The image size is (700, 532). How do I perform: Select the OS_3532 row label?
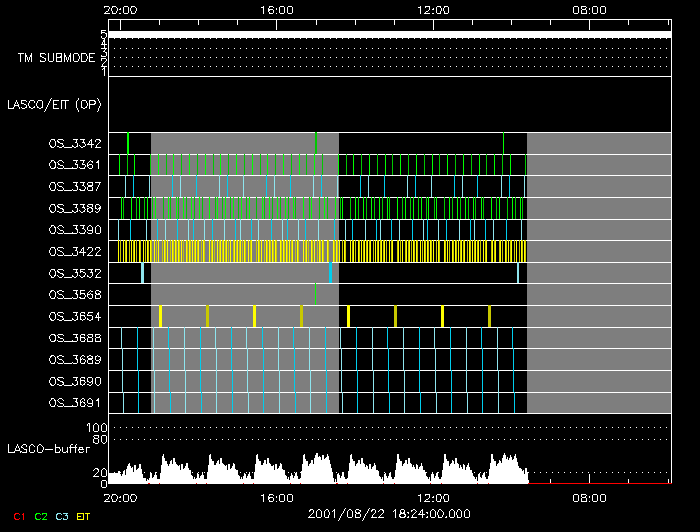(74, 273)
